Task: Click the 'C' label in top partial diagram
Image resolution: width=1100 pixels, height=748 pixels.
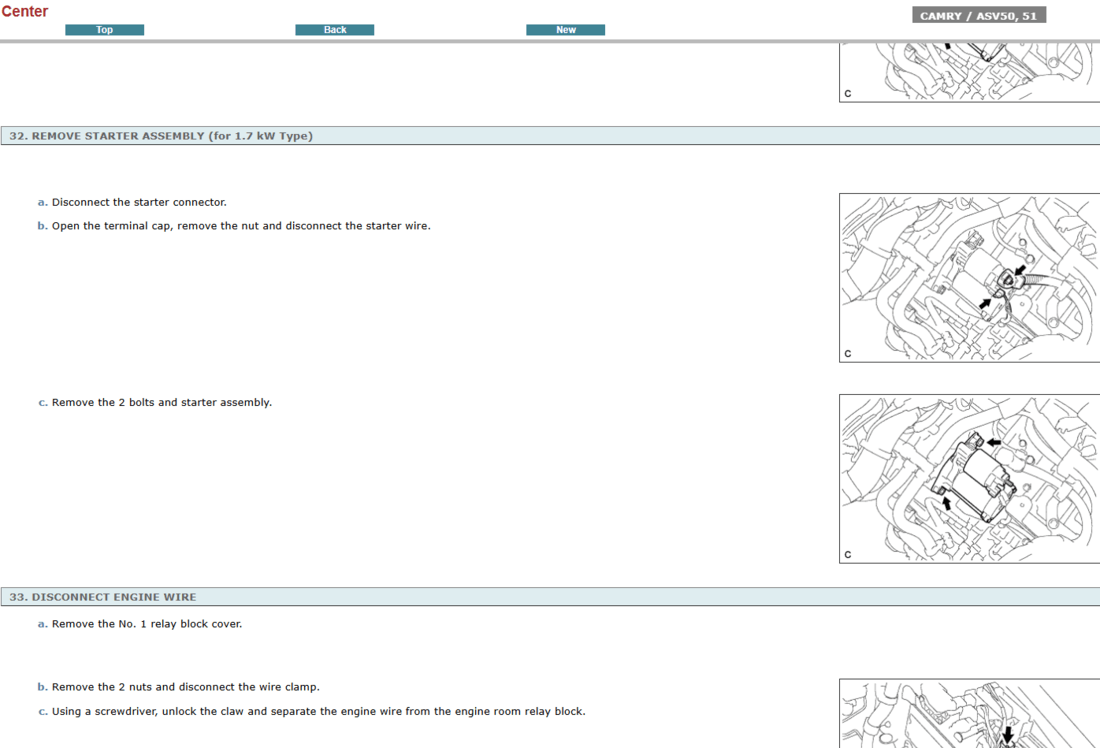Action: pyautogui.click(x=848, y=94)
